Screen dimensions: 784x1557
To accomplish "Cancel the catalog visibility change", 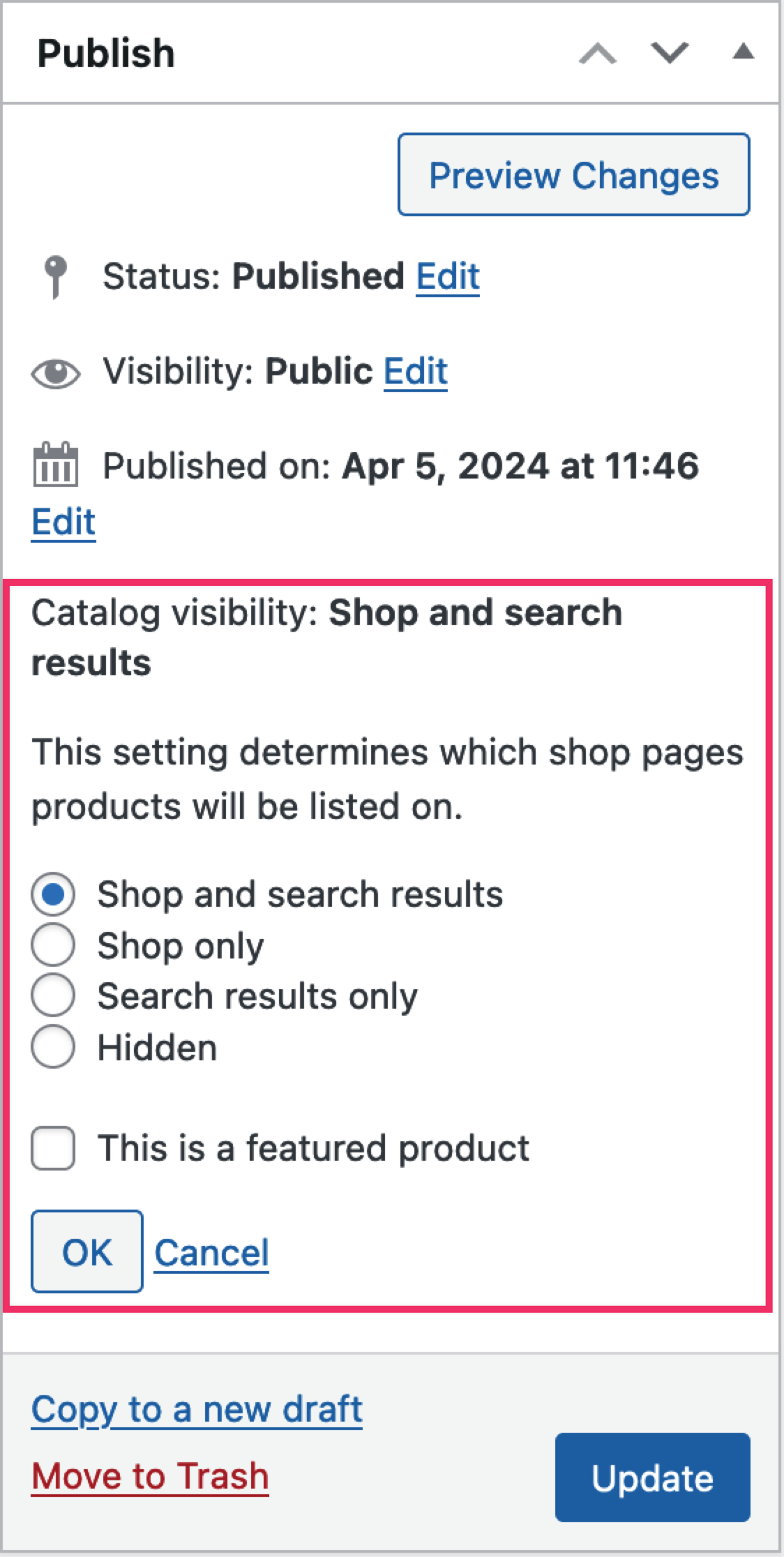I will [211, 1252].
